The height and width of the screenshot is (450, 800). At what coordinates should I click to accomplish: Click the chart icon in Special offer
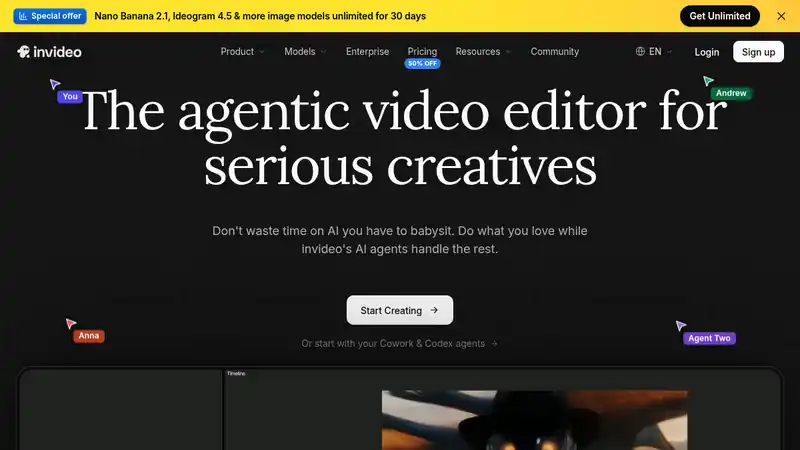point(23,16)
